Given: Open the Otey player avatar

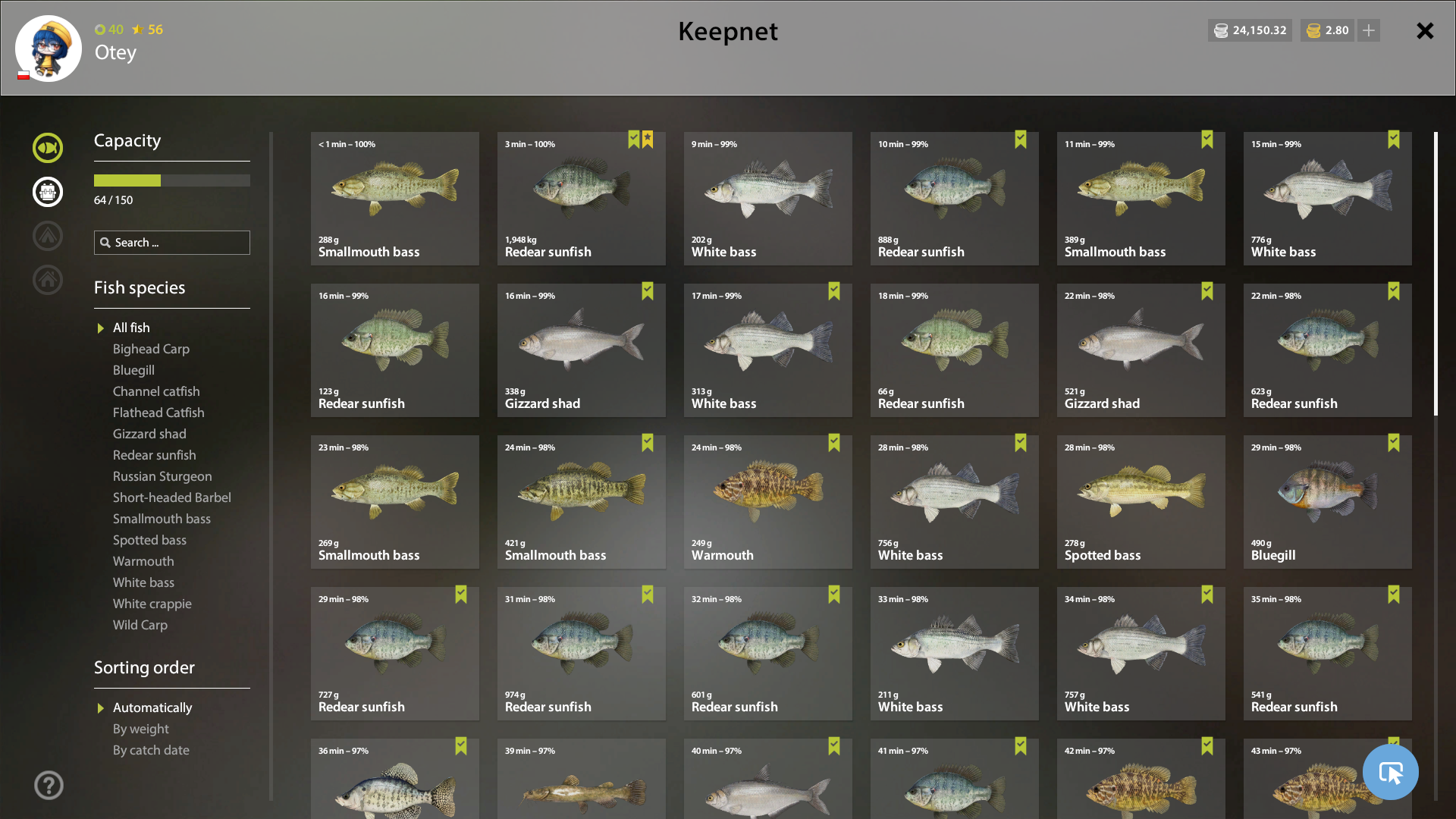Looking at the screenshot, I should tap(49, 49).
